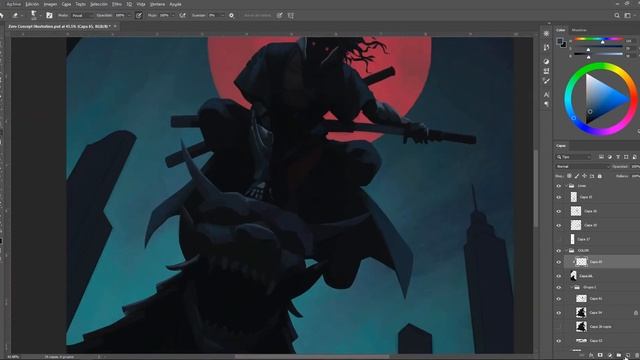Image resolution: width=640 pixels, height=360 pixels.
Task: Open the Ventana menu
Action: click(157, 4)
